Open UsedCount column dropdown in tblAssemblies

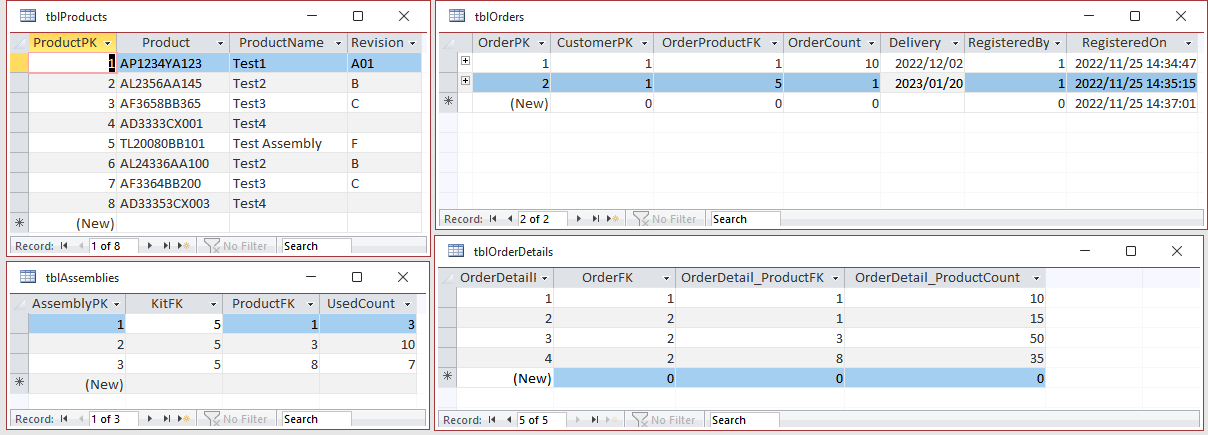point(418,303)
